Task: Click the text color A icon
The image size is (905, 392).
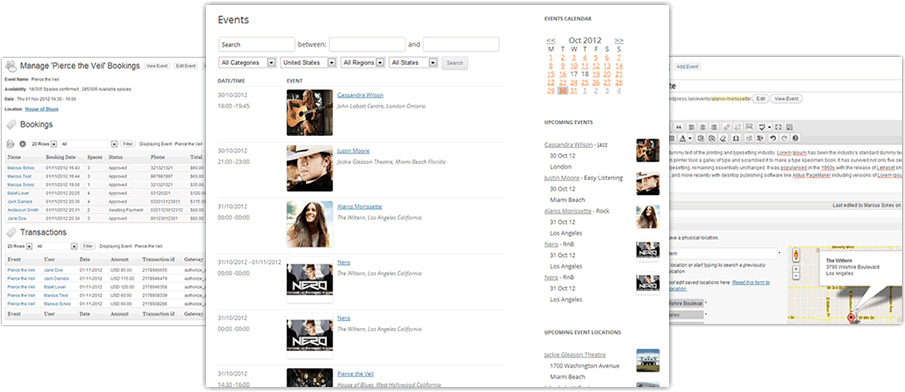Action: tap(683, 138)
